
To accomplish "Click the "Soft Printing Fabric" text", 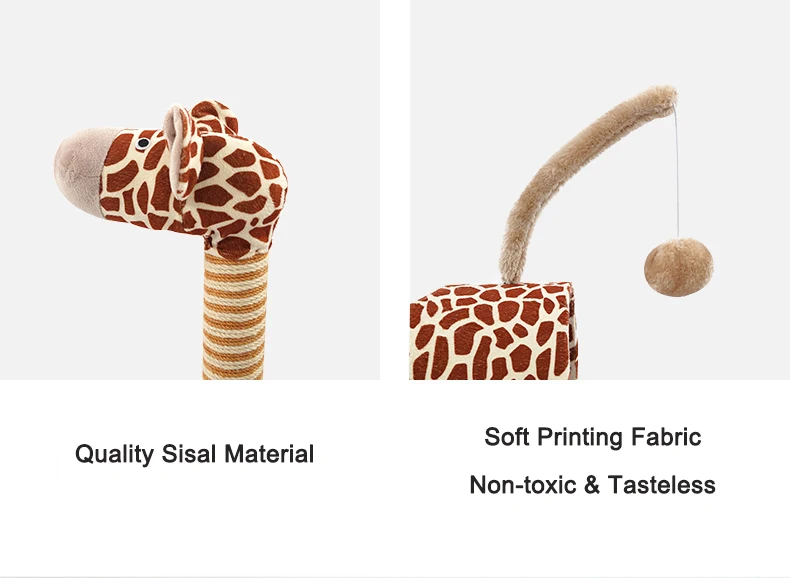I will [592, 436].
